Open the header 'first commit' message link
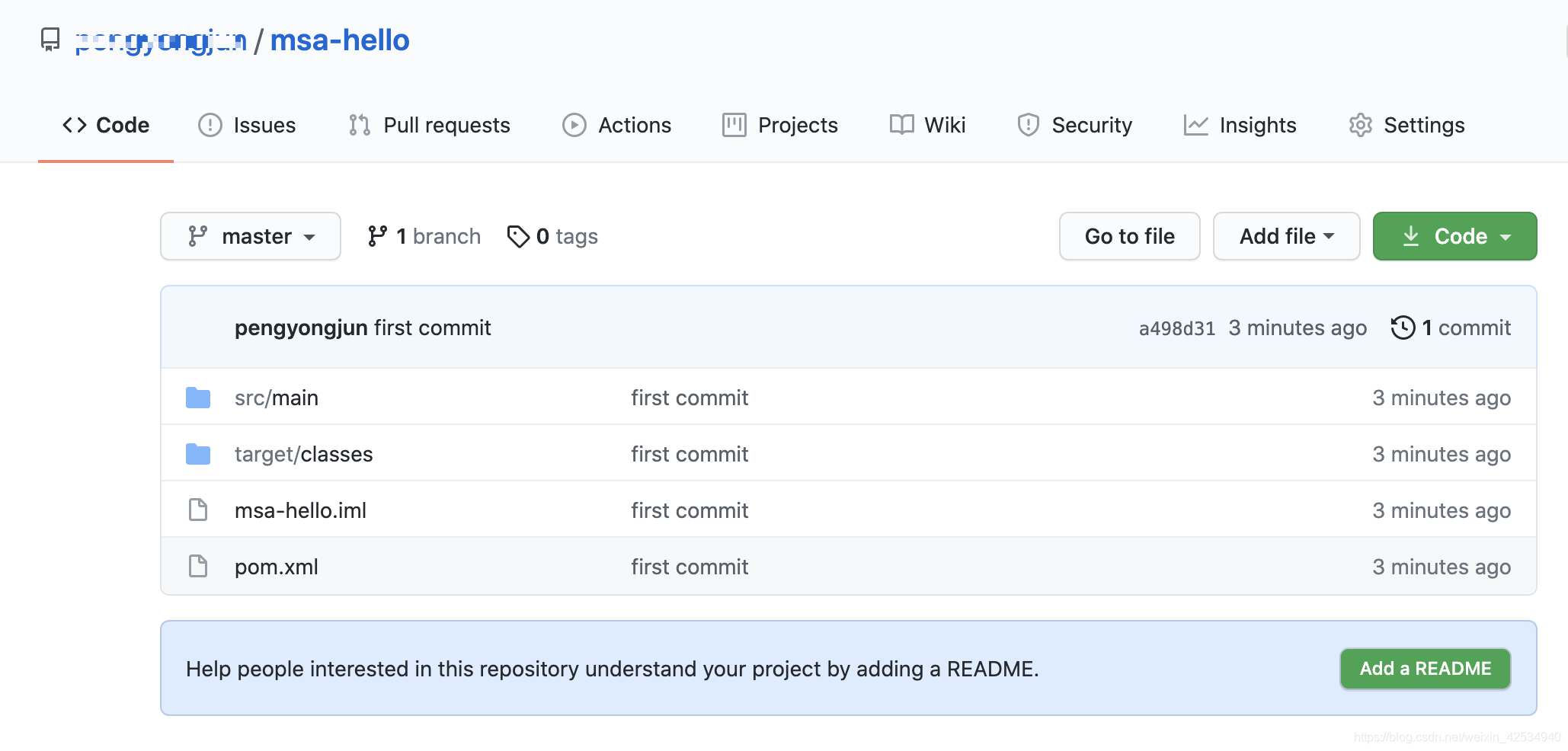 click(433, 328)
